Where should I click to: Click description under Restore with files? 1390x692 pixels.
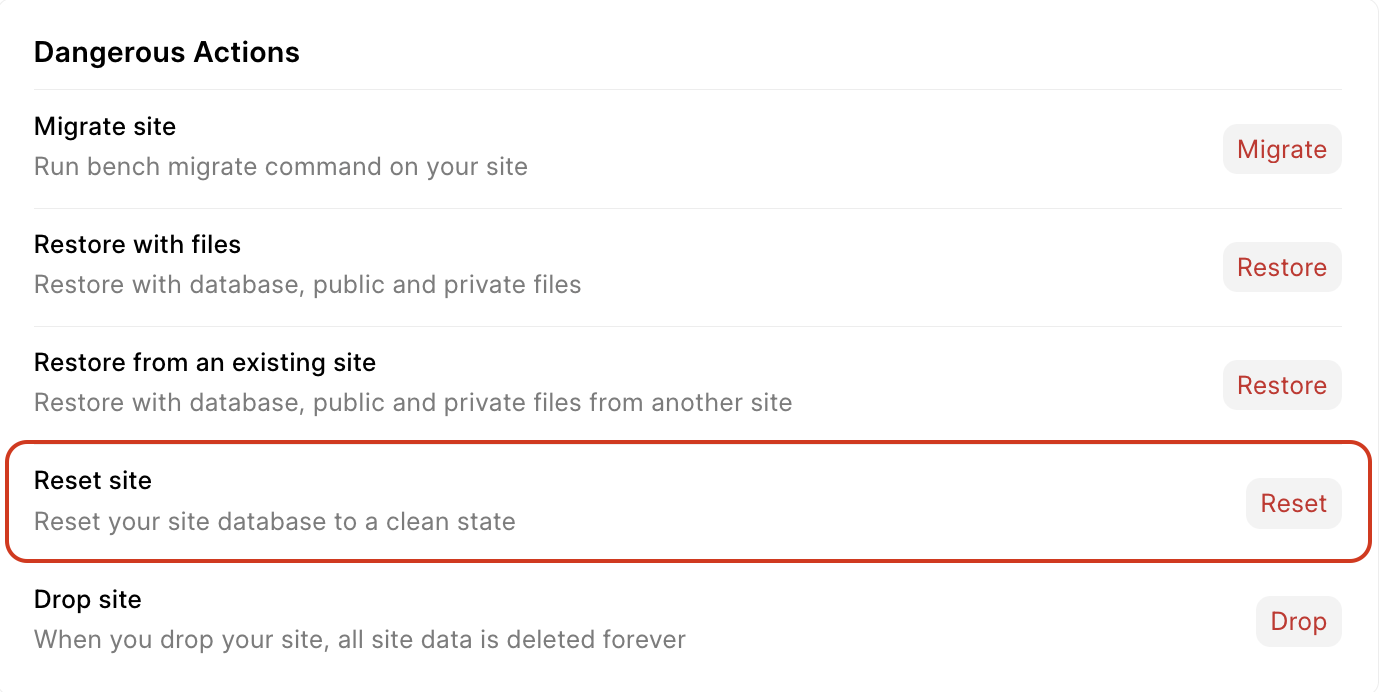point(307,285)
